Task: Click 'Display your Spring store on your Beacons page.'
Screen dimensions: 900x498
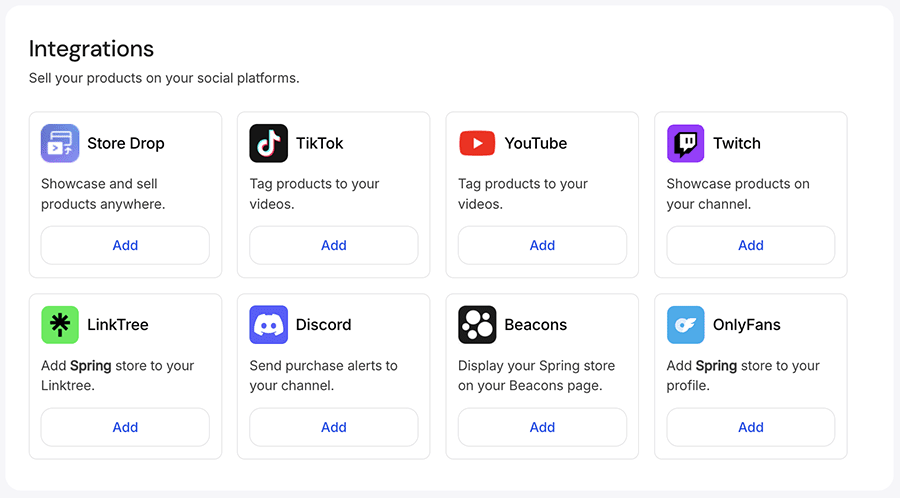Action: click(536, 376)
